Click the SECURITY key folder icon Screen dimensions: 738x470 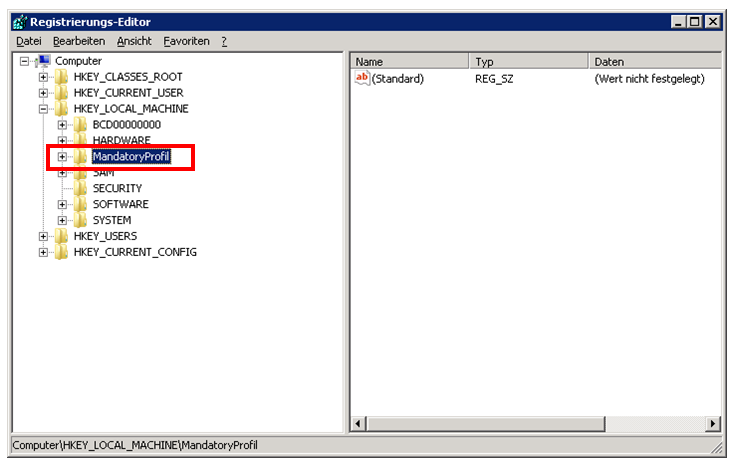coord(81,188)
